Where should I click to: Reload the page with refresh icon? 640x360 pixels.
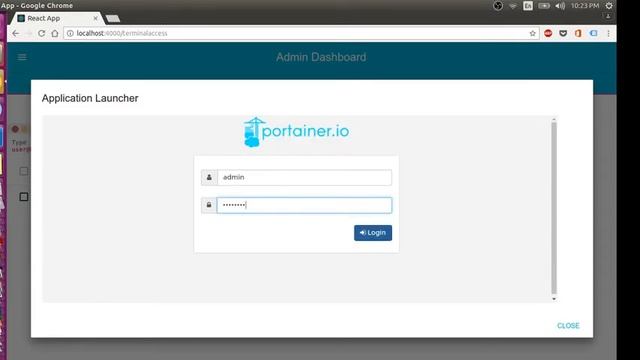point(41,33)
